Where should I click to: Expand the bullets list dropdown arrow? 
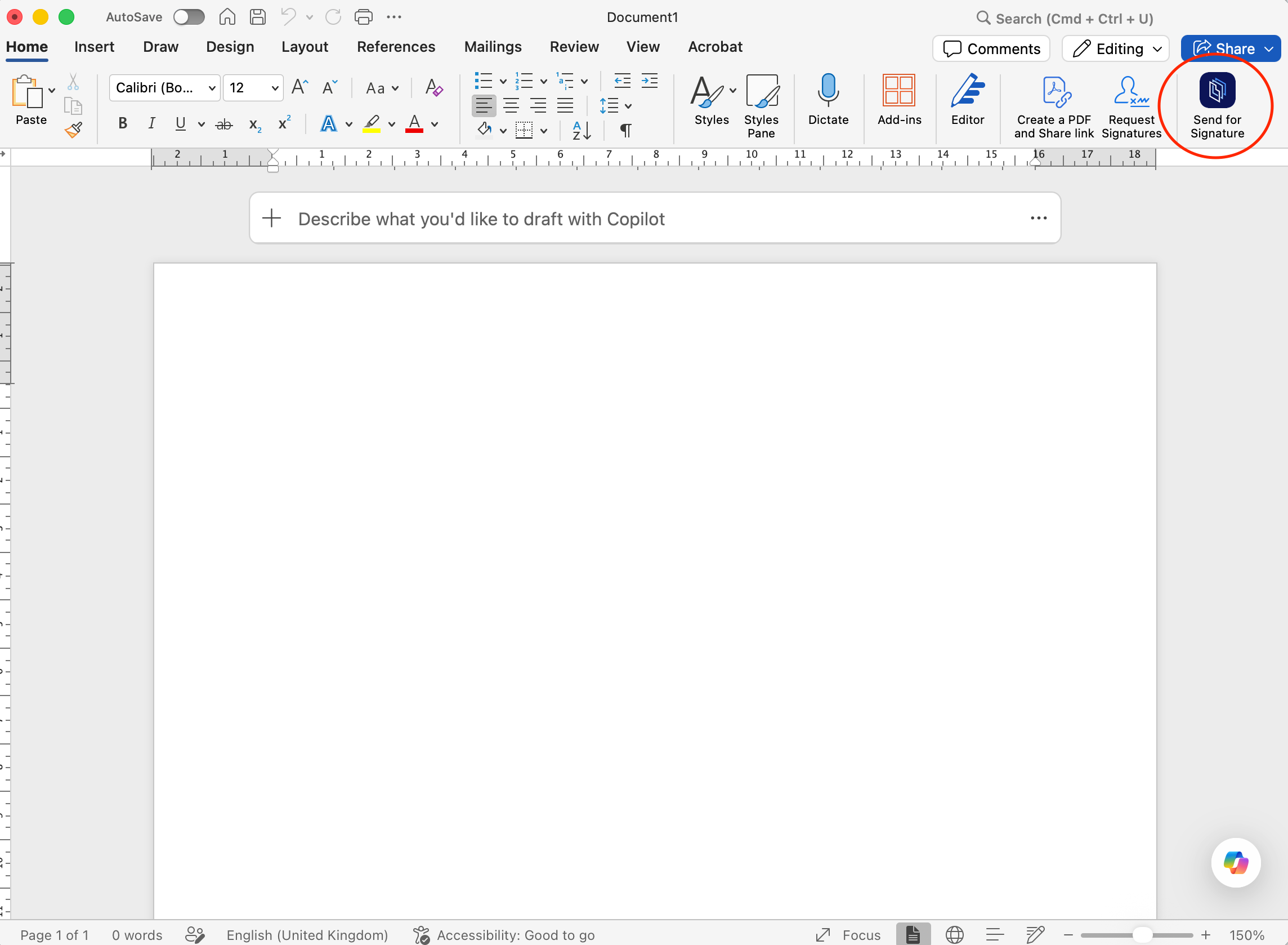pyautogui.click(x=503, y=82)
